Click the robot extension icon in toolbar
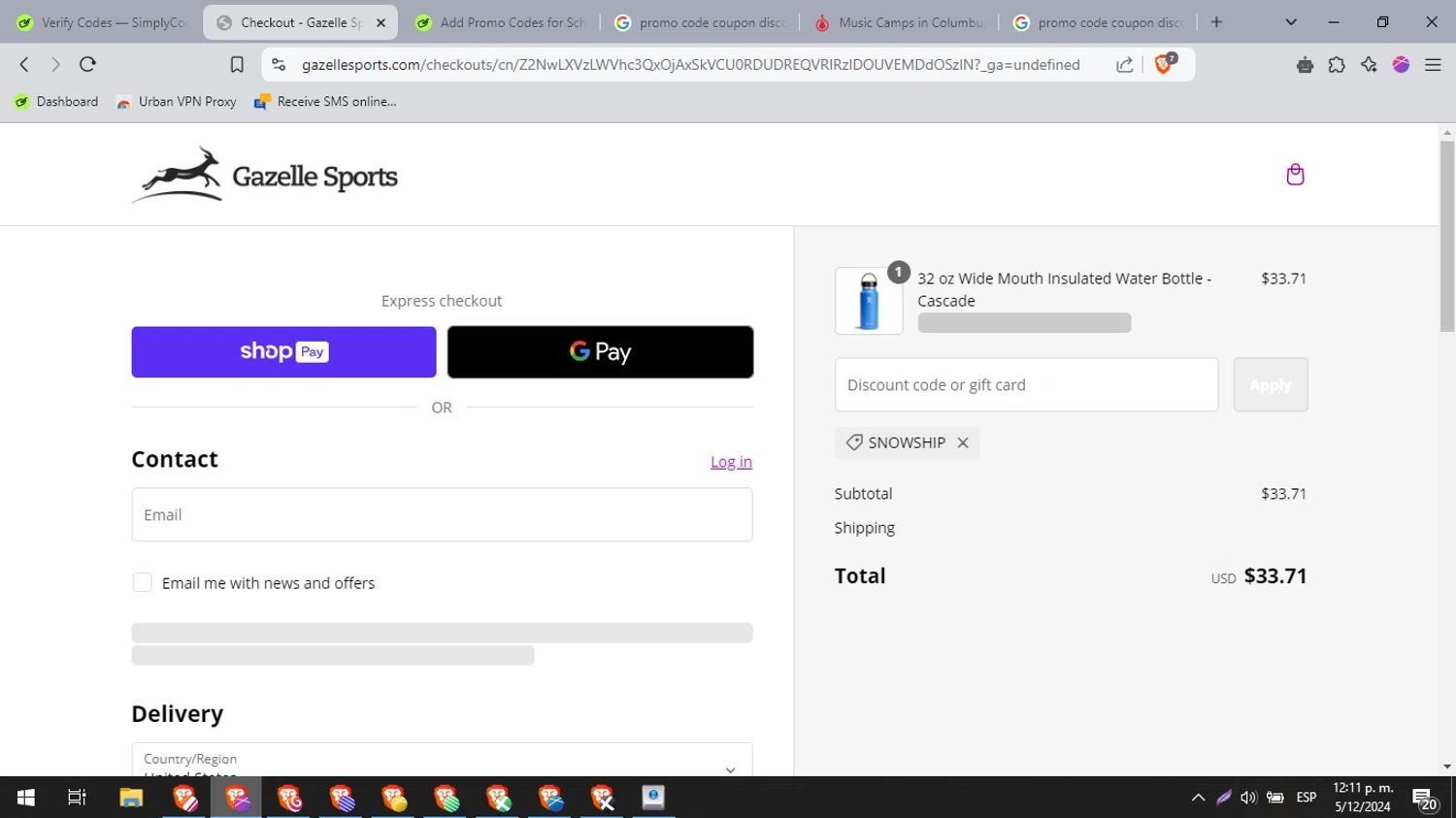The width and height of the screenshot is (1456, 818). (1305, 64)
